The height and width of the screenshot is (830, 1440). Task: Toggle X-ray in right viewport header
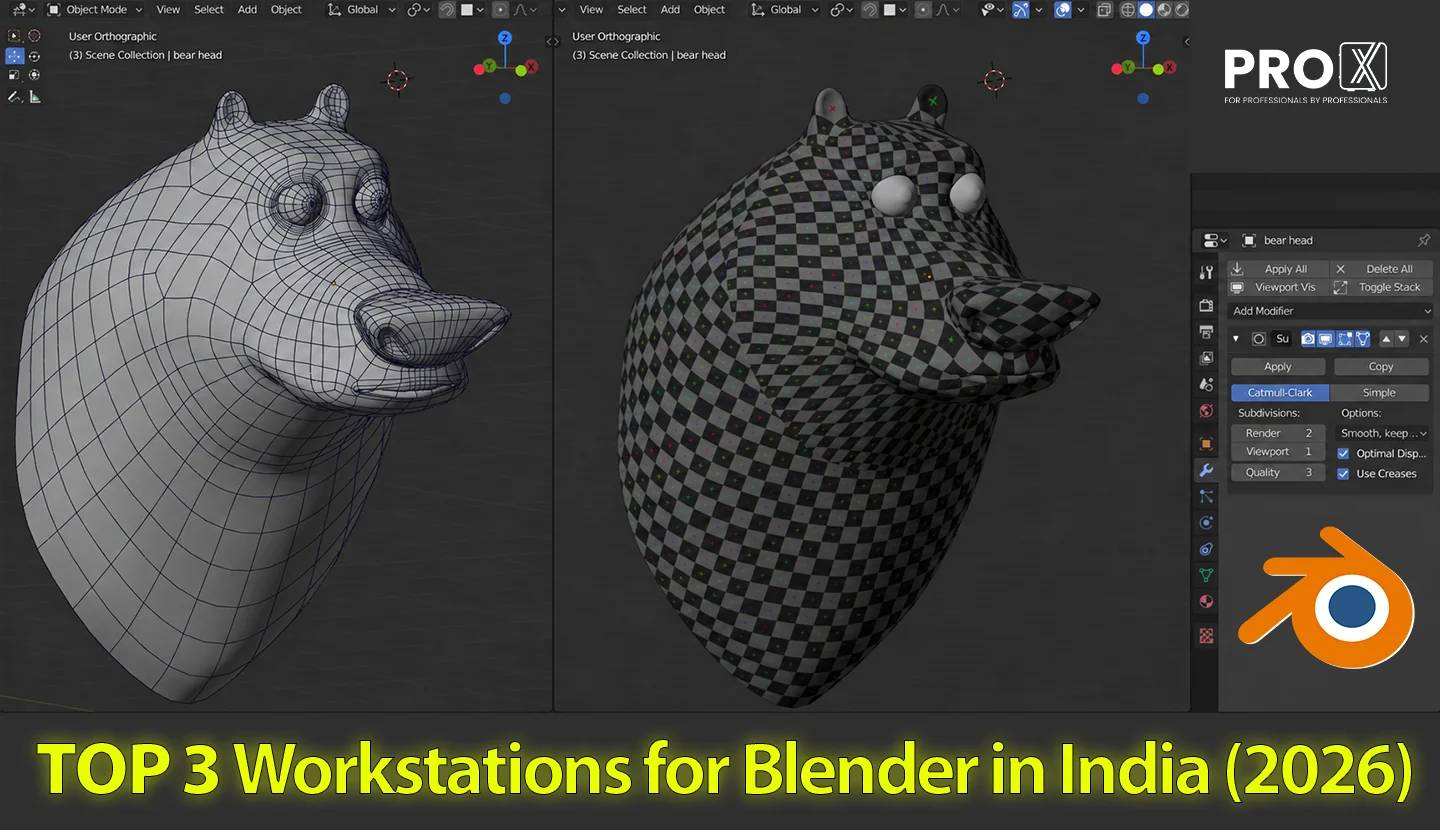[x=1104, y=10]
